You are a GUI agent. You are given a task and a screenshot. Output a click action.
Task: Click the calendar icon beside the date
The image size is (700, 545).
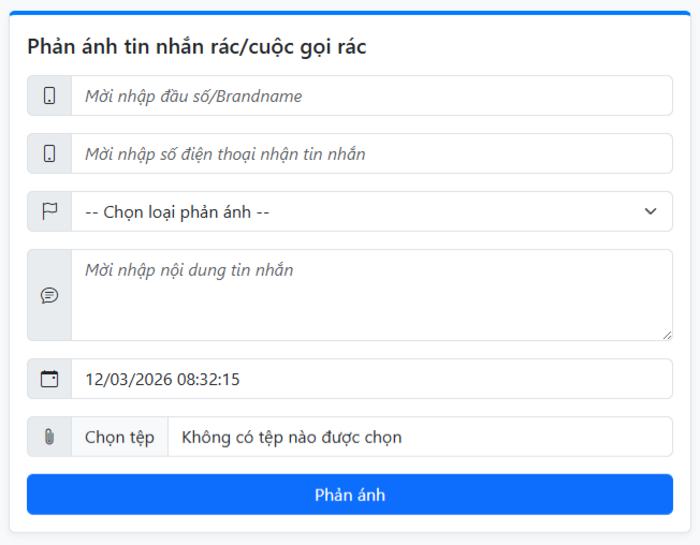click(x=49, y=379)
